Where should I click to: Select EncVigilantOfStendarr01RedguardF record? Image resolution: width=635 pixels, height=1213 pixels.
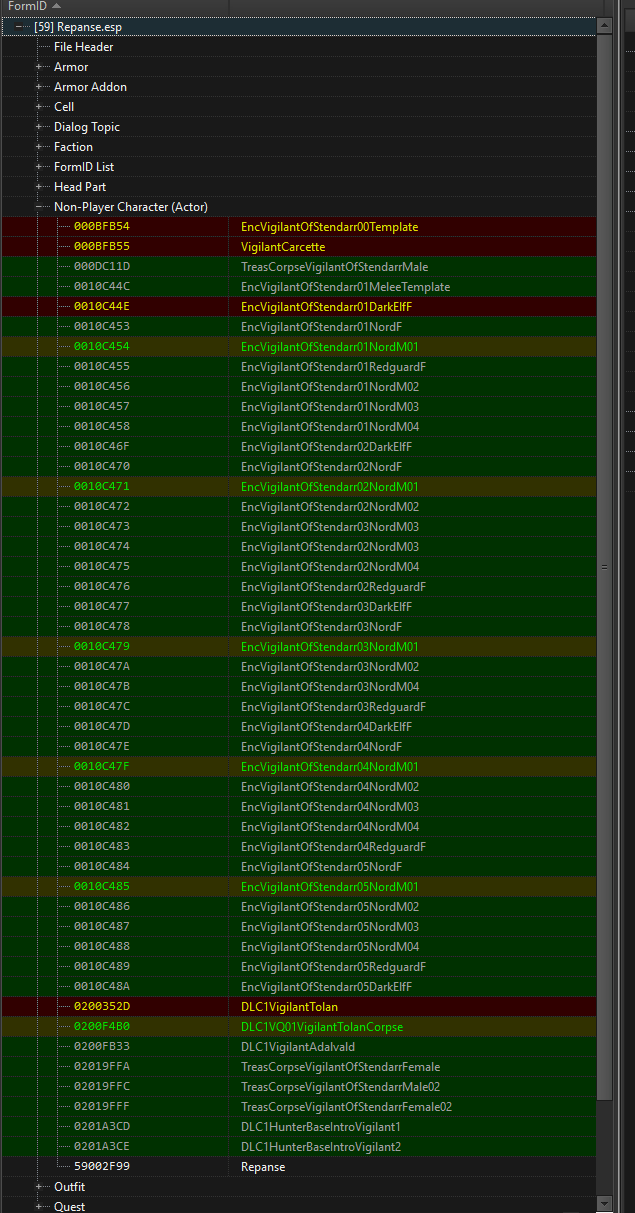(299, 367)
